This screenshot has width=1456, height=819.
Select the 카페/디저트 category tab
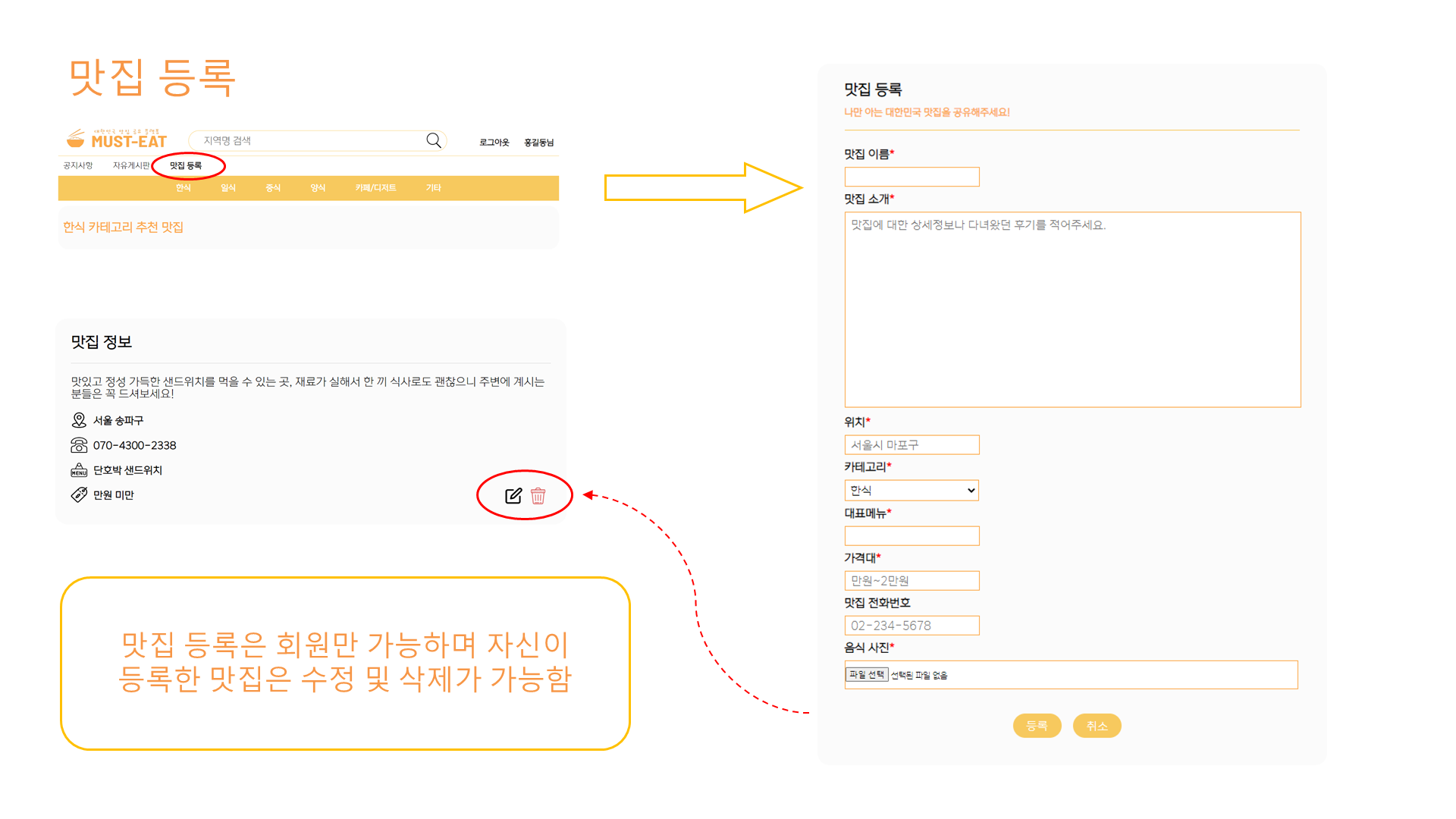(x=375, y=188)
